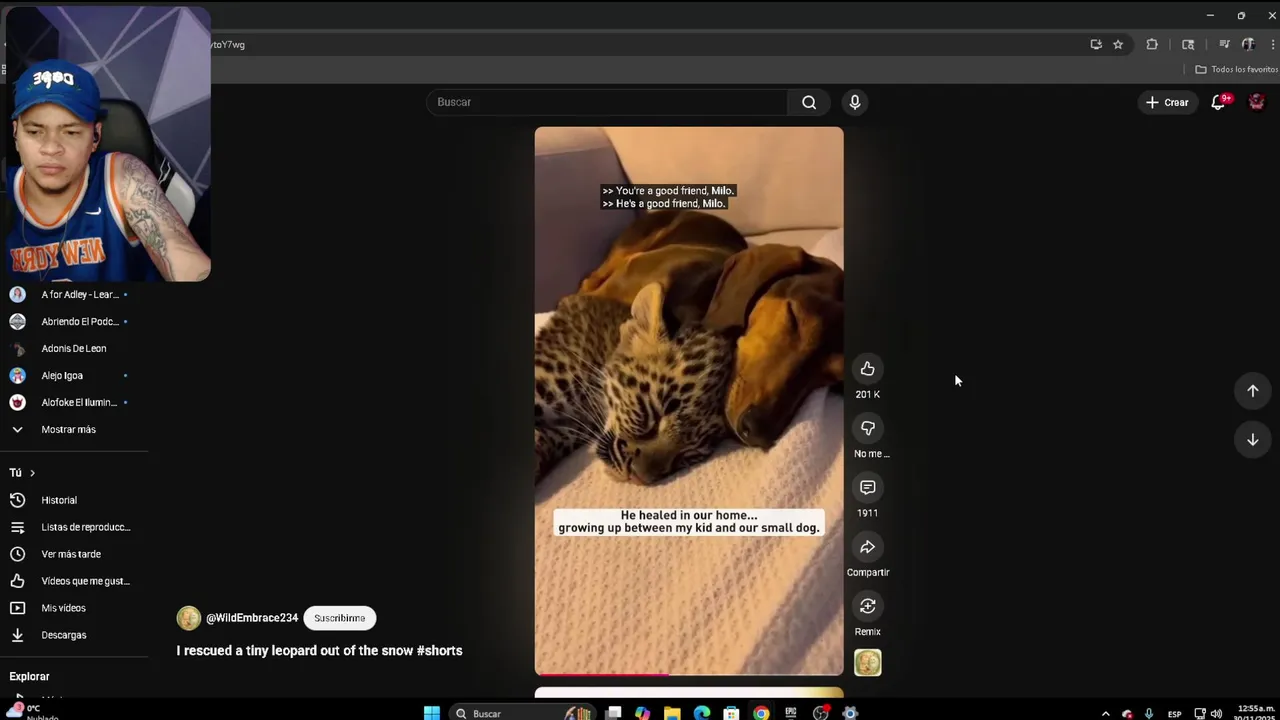This screenshot has width=1280, height=720.
Task: Open the Windows Start button
Action: pyautogui.click(x=431, y=713)
